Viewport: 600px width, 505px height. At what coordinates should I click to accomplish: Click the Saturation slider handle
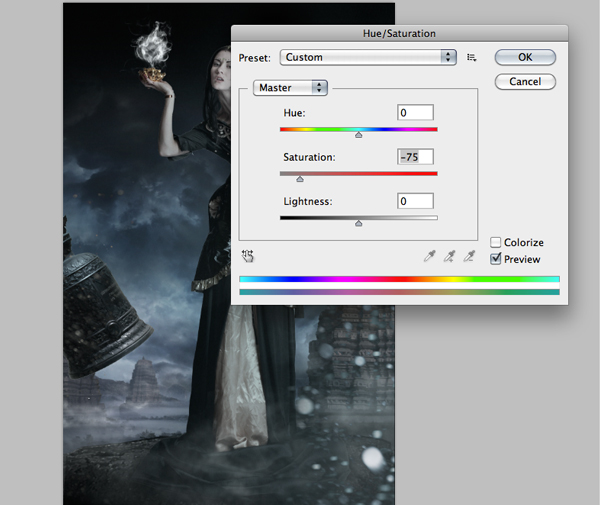pos(300,179)
